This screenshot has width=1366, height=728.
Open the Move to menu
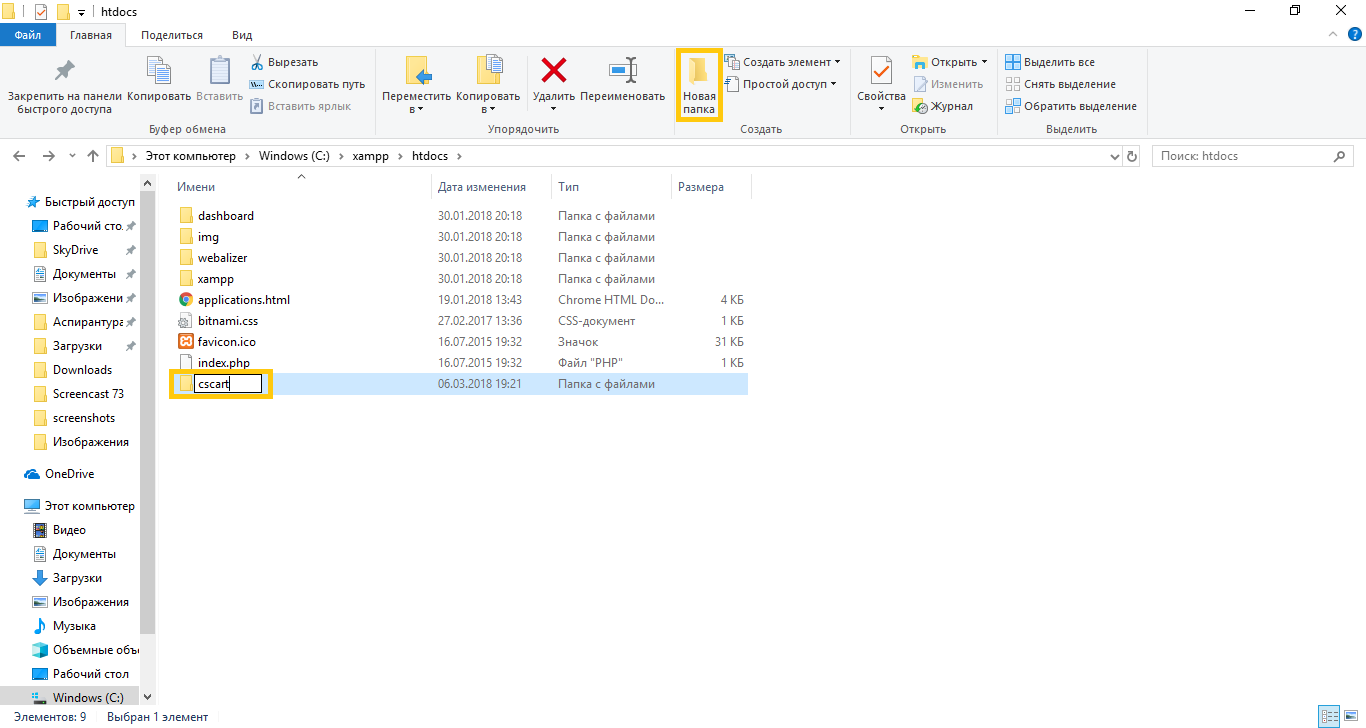coord(417,85)
